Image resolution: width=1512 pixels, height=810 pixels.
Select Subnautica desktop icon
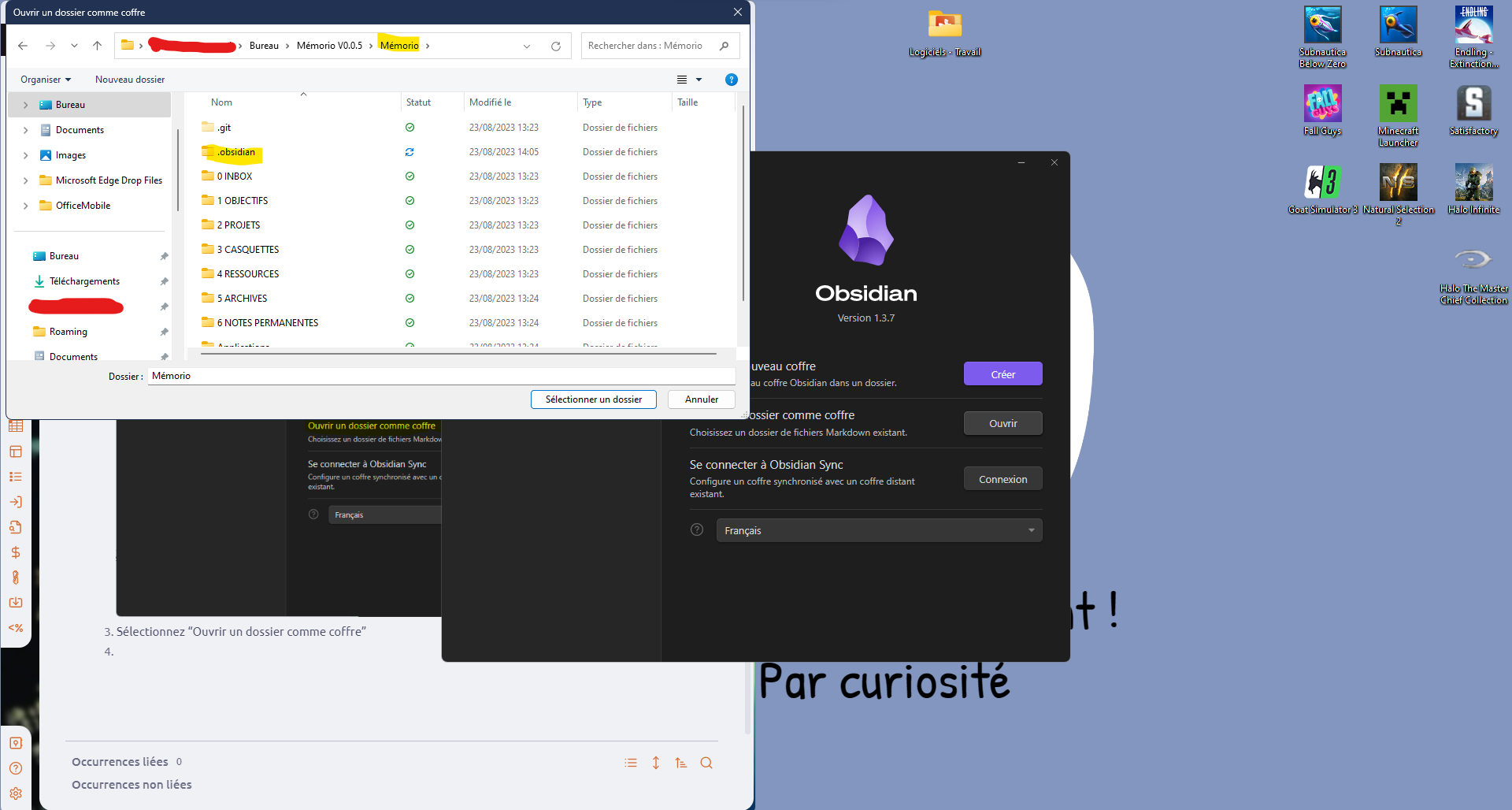coord(1398,32)
